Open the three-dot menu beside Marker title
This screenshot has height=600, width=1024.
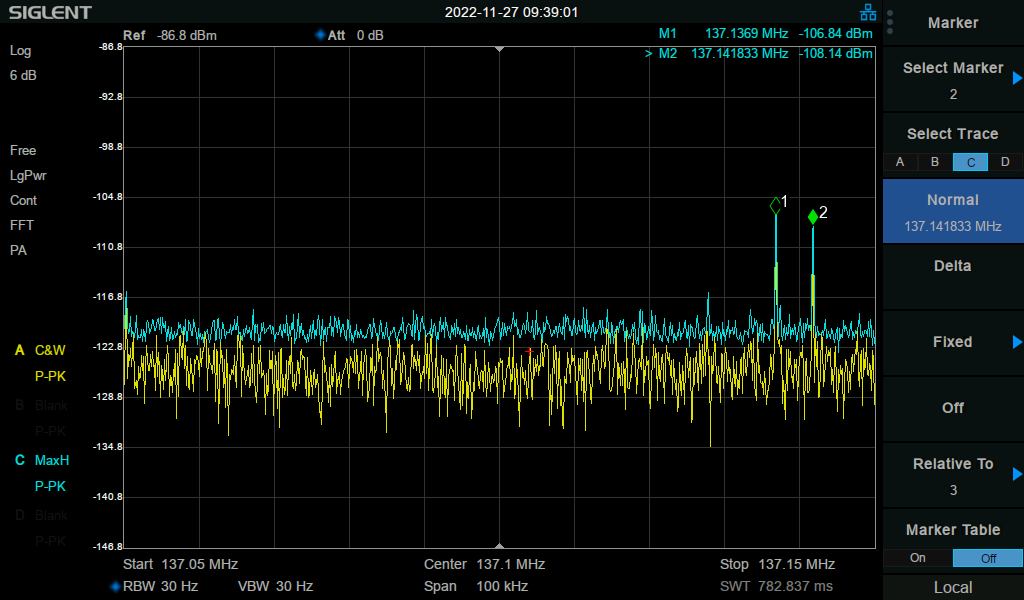(x=890, y=23)
